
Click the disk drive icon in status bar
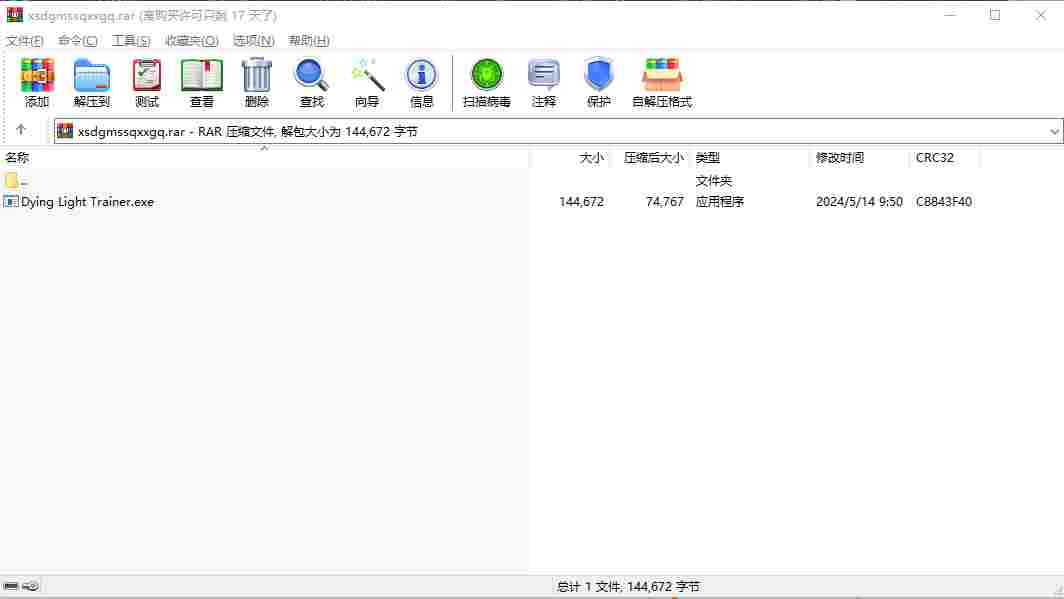pos(10,586)
